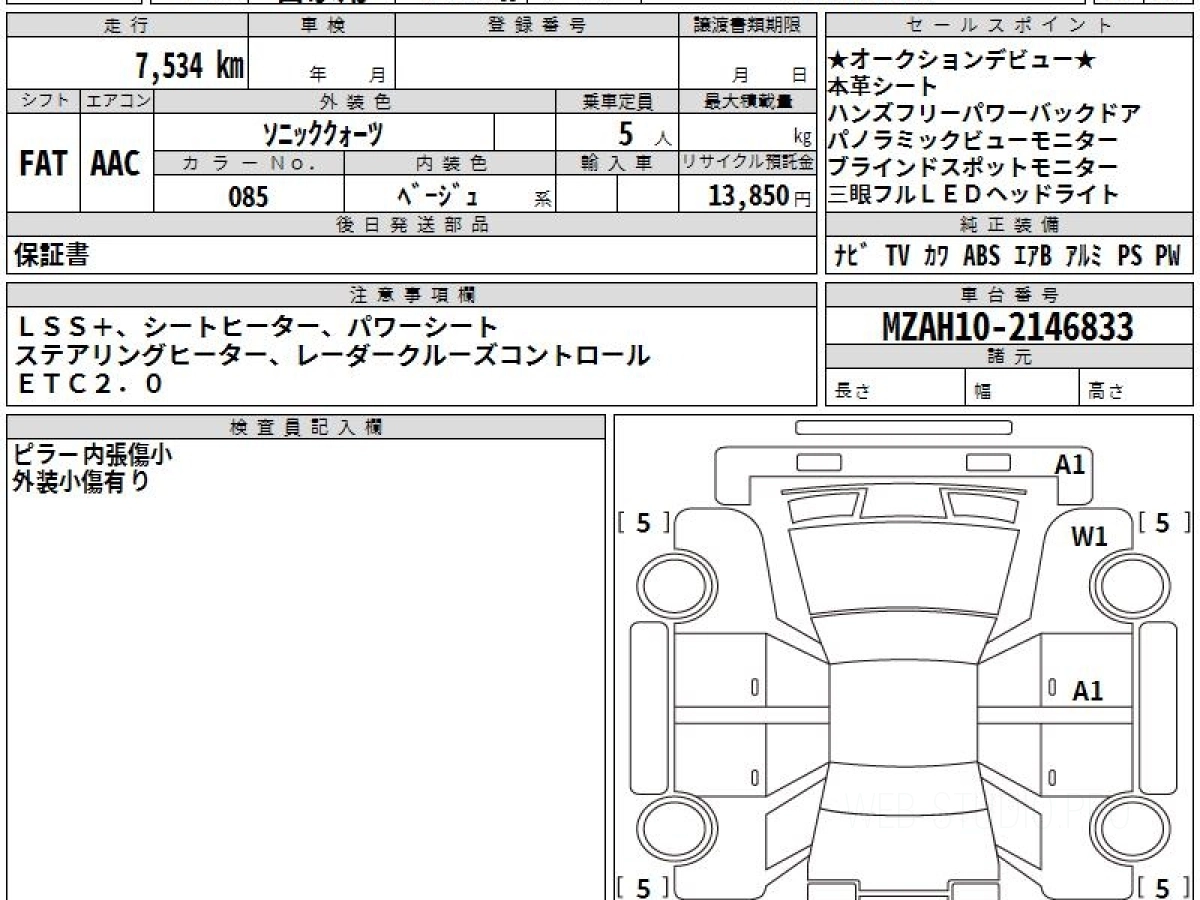Click the 長さ dimension cell
The height and width of the screenshot is (900, 1200).
(895, 389)
